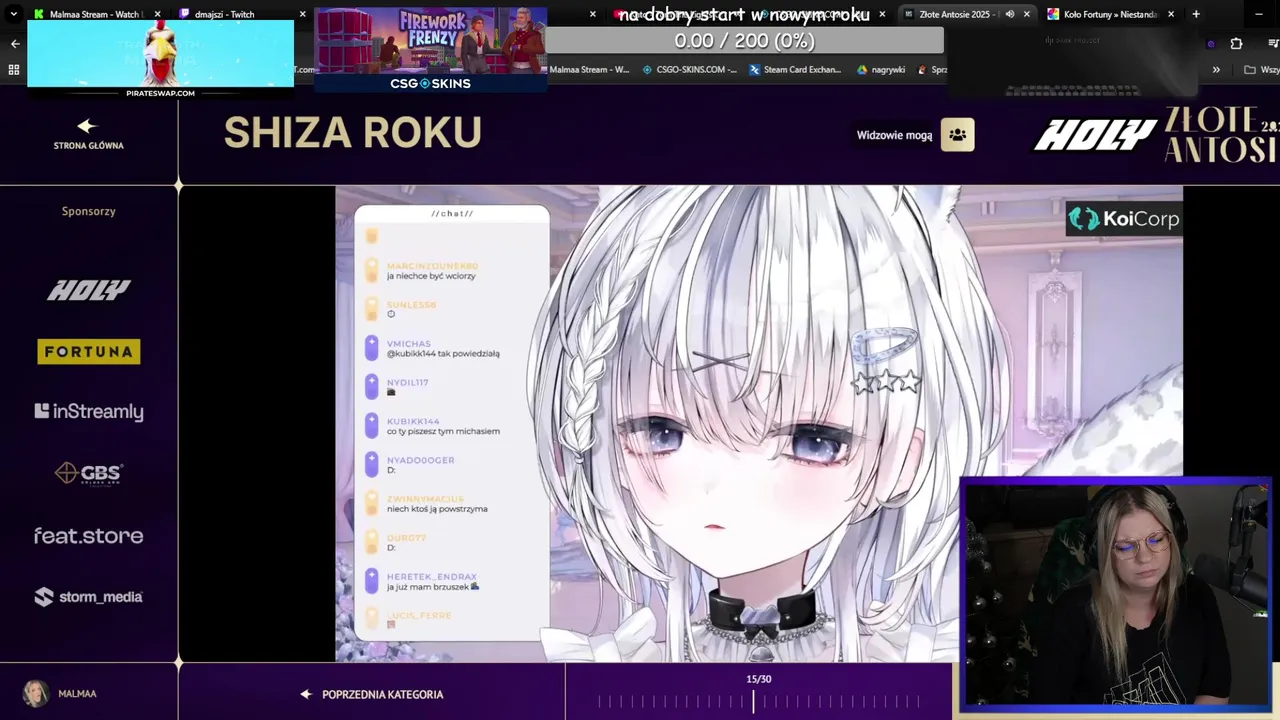Click chat message 'ja niechce być wciorzy'

pyautogui.click(x=430, y=276)
